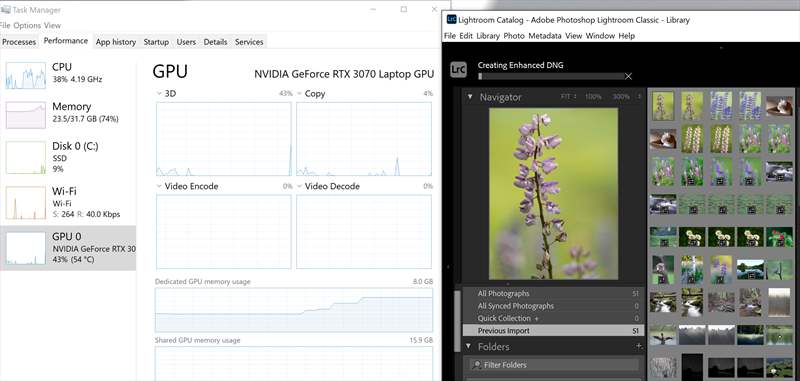Viewport: 800px width, 381px height.
Task: Click the Folders panel plus icon
Action: 638,346
